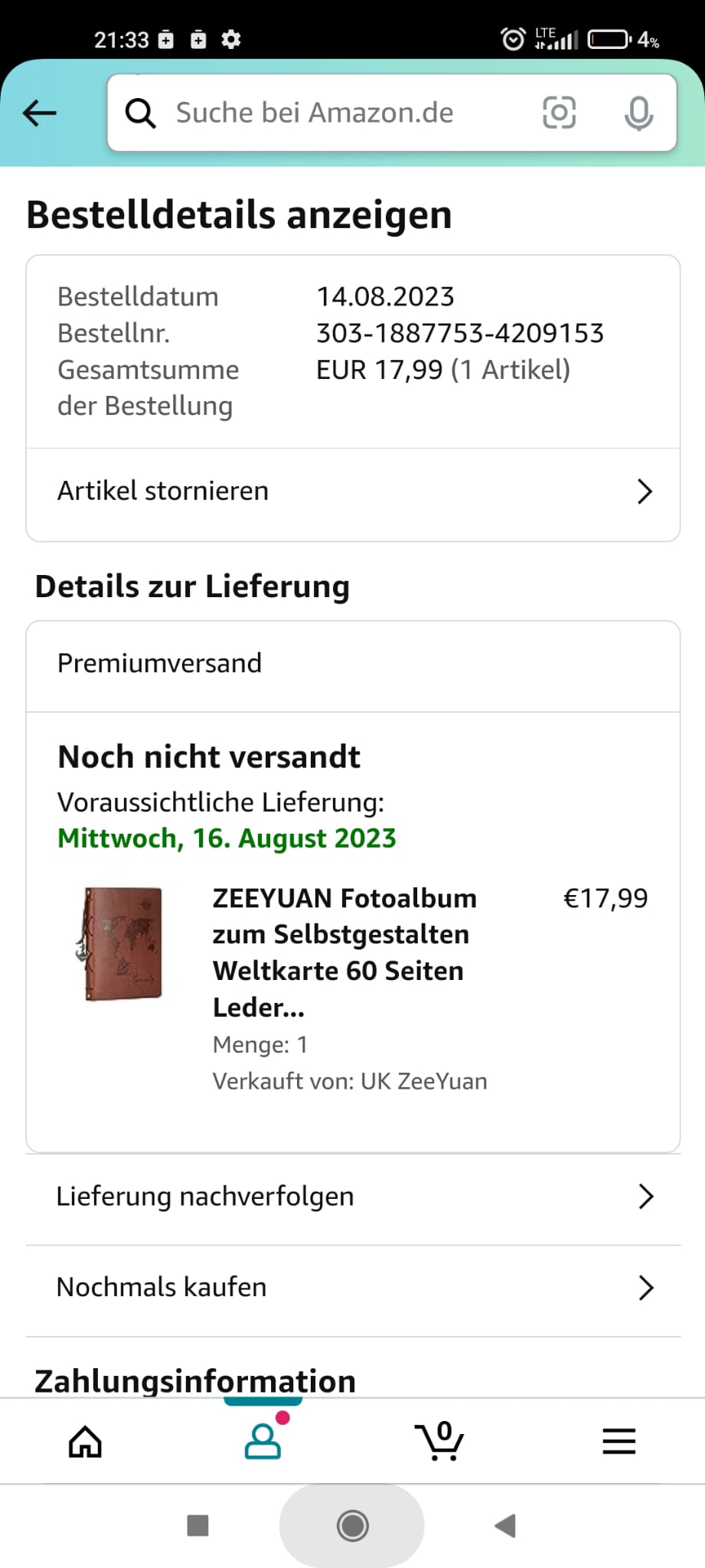Tap the microphone voice search icon
The image size is (705, 1568).
[x=638, y=113]
